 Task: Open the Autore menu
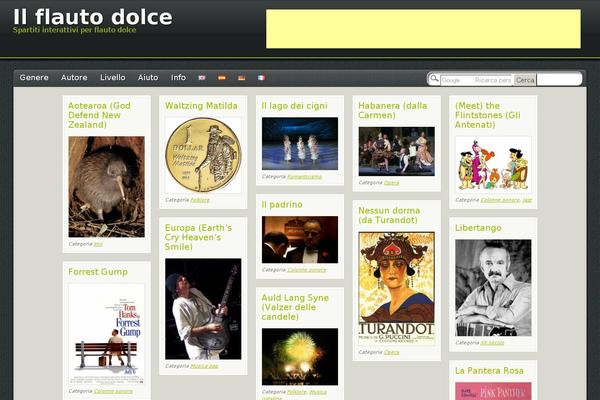[74, 77]
